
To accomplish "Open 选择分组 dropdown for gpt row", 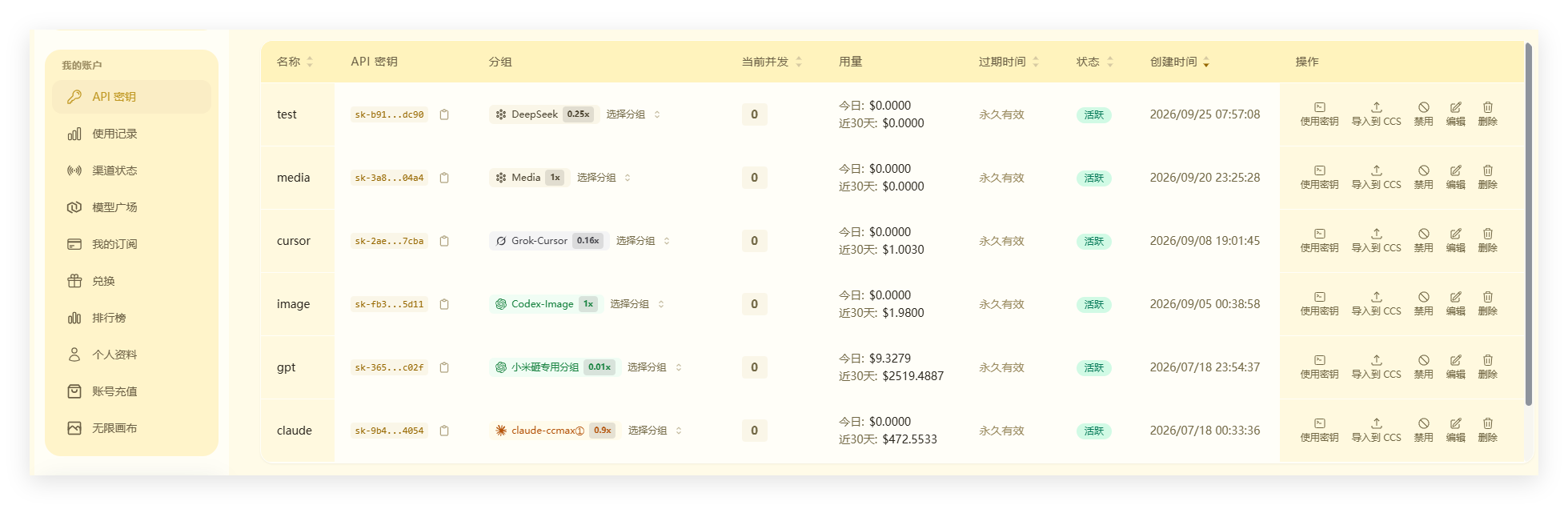I will click(x=655, y=367).
